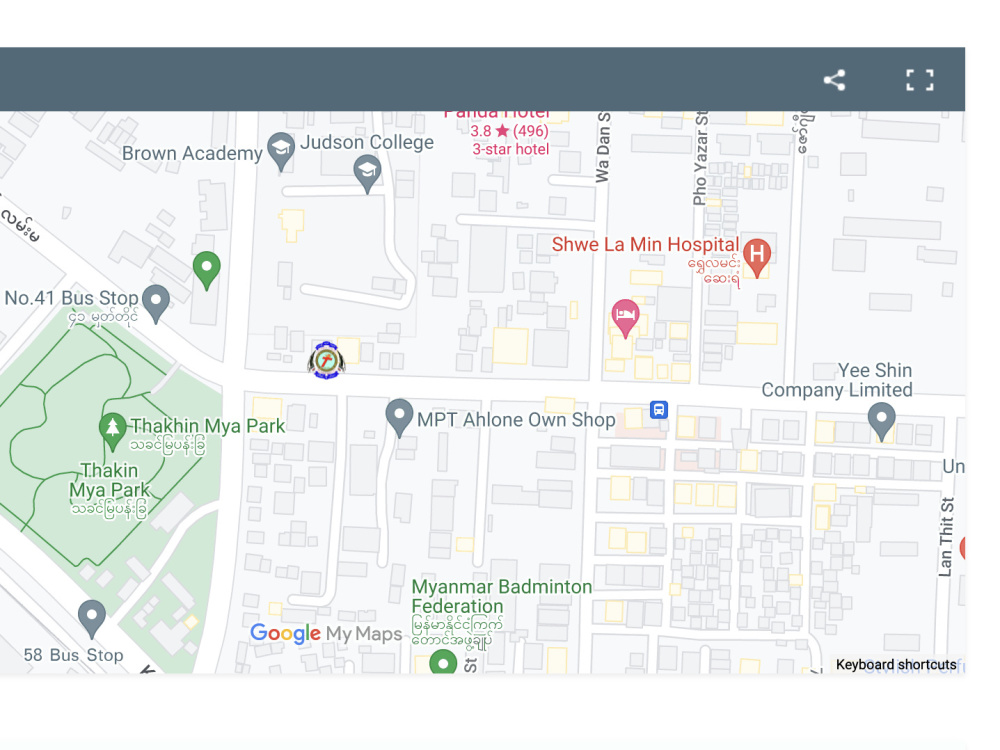Select the Yee Shin Company Limited pin

click(881, 422)
